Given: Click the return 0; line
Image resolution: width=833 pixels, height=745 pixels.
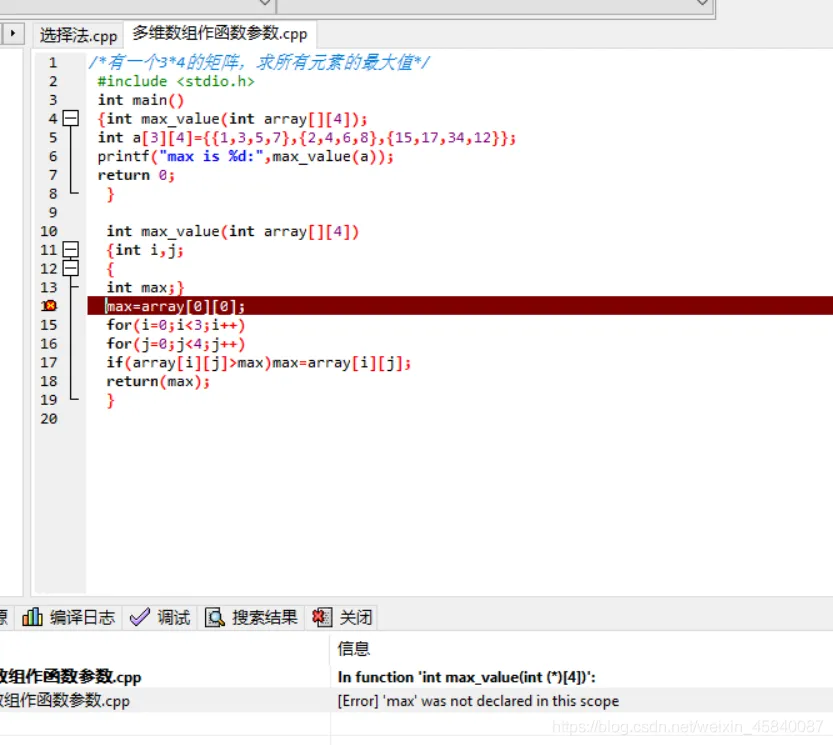Looking at the screenshot, I should [135, 175].
